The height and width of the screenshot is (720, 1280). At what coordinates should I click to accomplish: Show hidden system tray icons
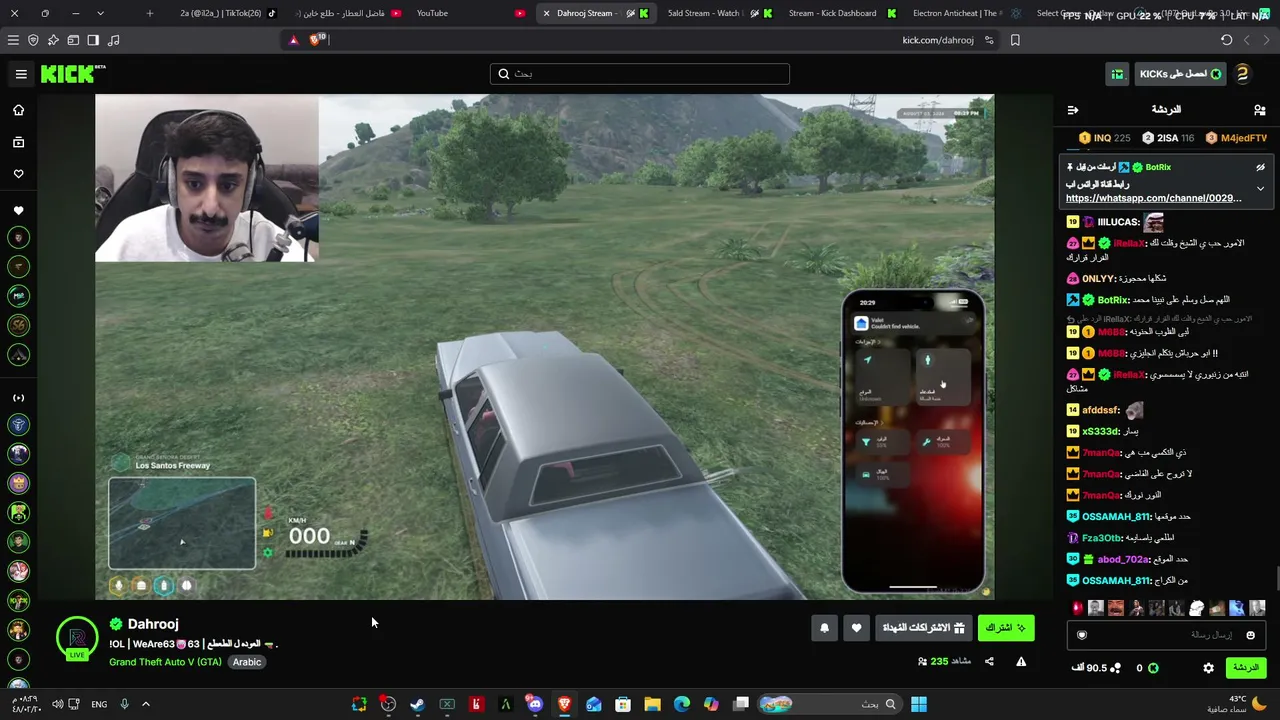tap(145, 704)
